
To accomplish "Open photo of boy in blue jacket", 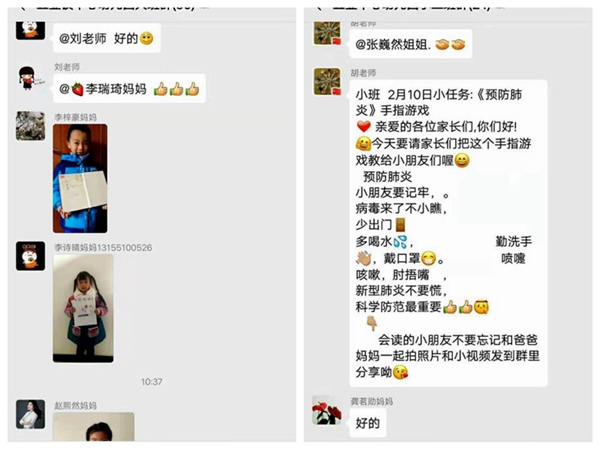I will pos(80,178).
